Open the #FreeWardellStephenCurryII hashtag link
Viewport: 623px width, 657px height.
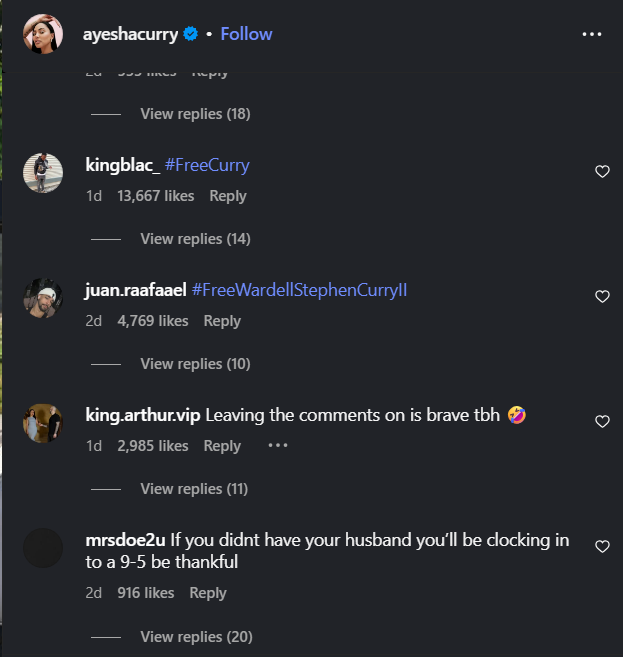click(299, 290)
